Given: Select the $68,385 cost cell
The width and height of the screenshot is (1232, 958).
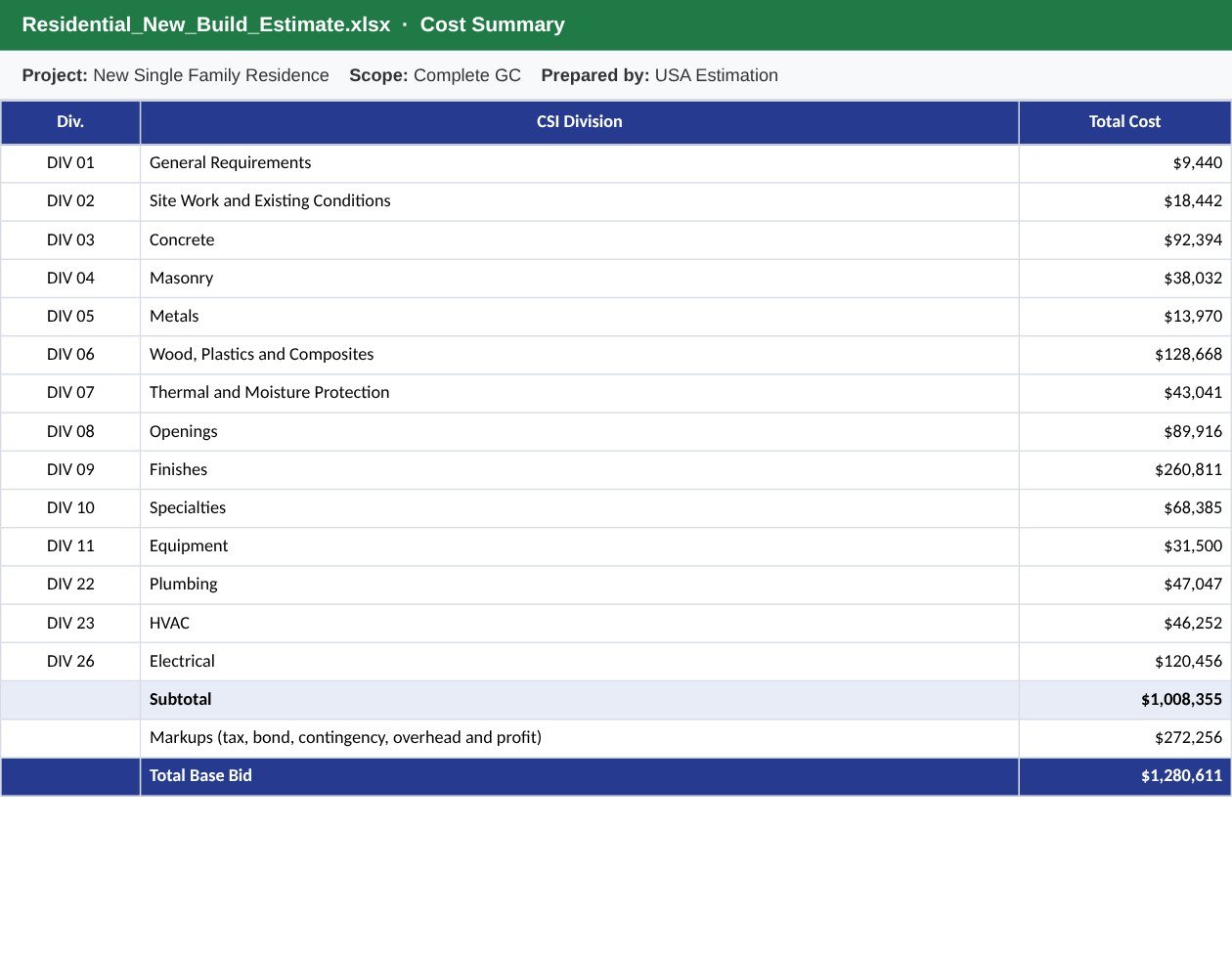Looking at the screenshot, I should 1124,508.
